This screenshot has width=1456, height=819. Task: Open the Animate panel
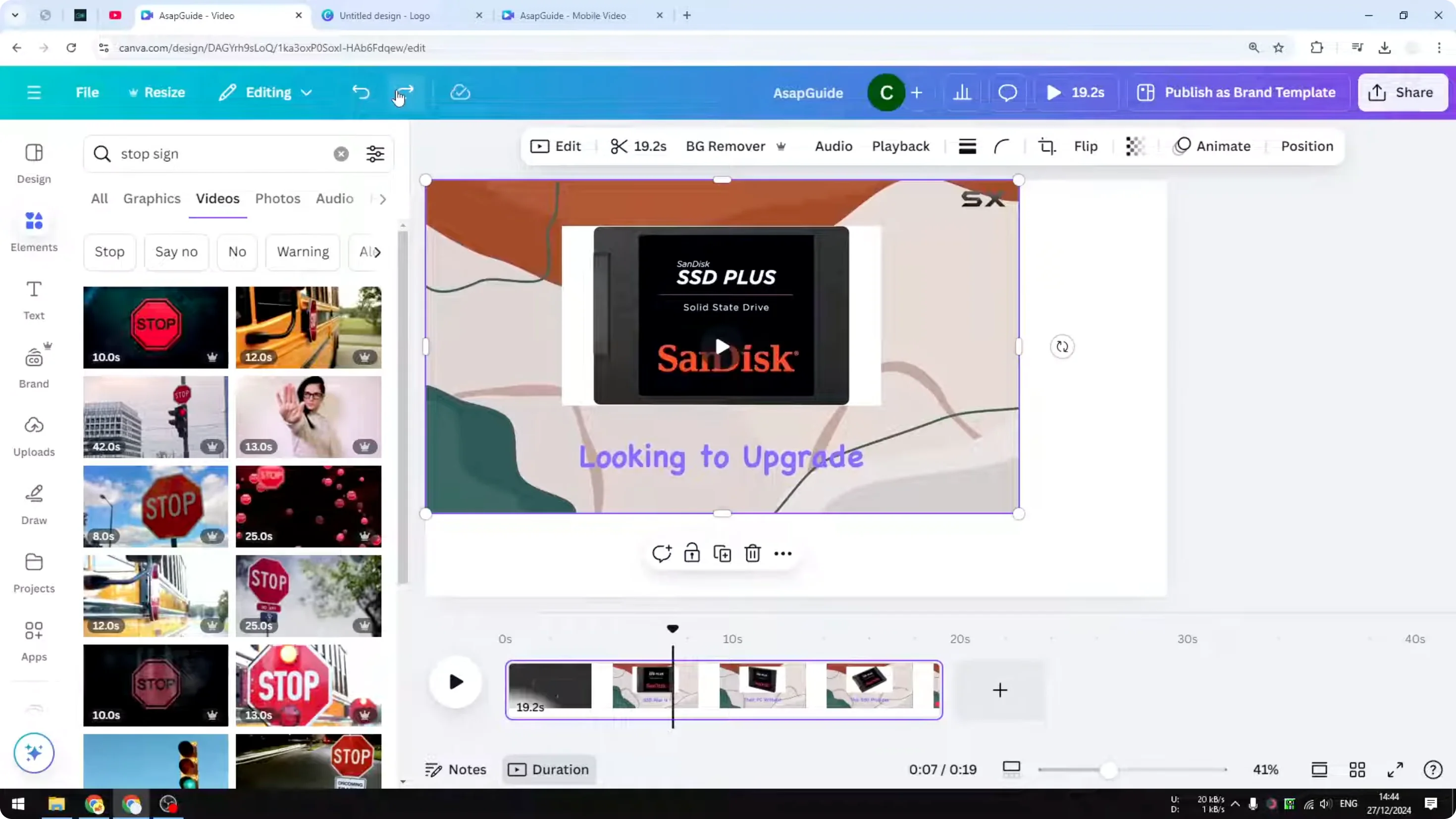1213,147
